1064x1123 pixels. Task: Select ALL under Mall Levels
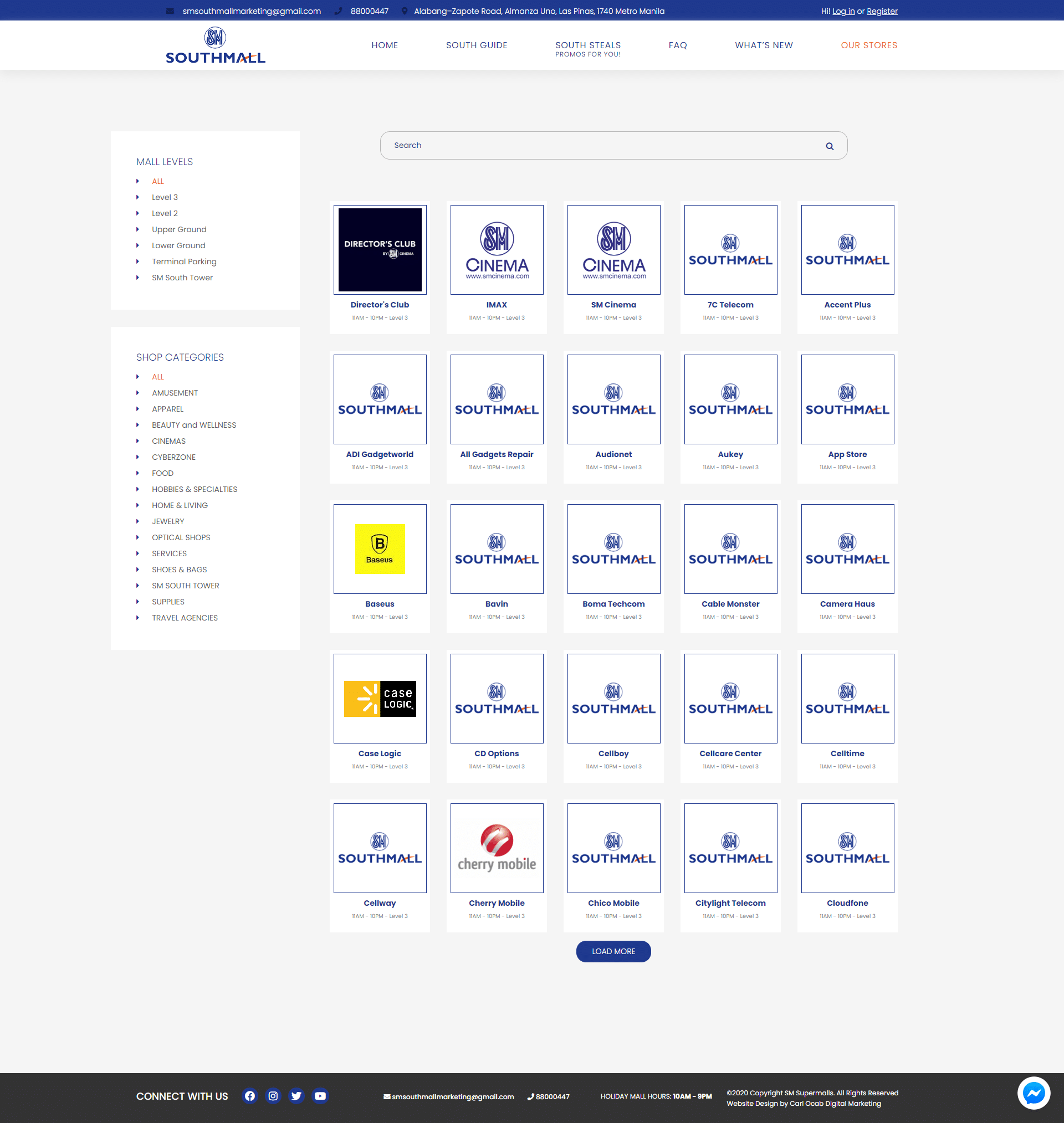click(x=158, y=181)
